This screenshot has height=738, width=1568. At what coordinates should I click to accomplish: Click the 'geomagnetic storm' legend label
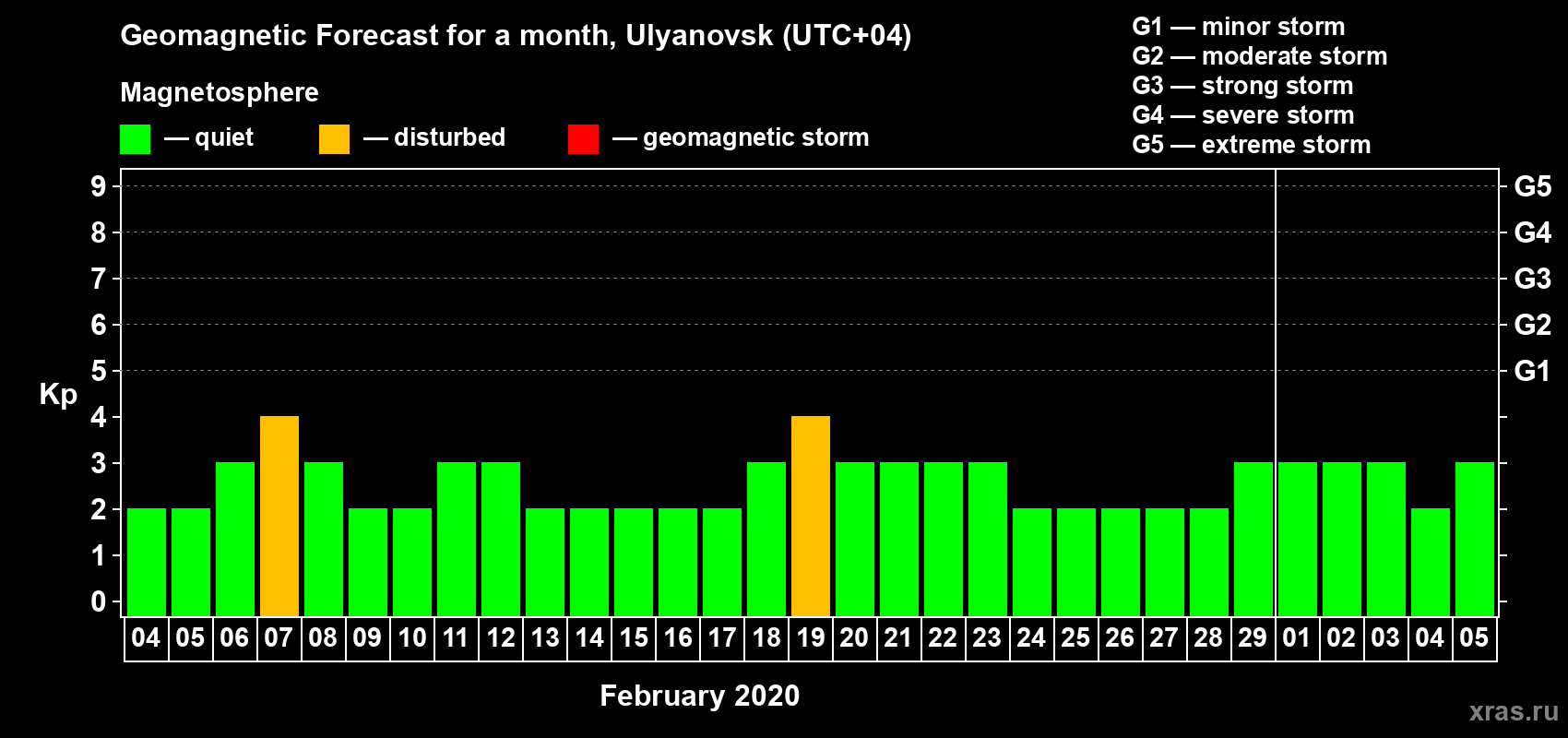point(756,137)
